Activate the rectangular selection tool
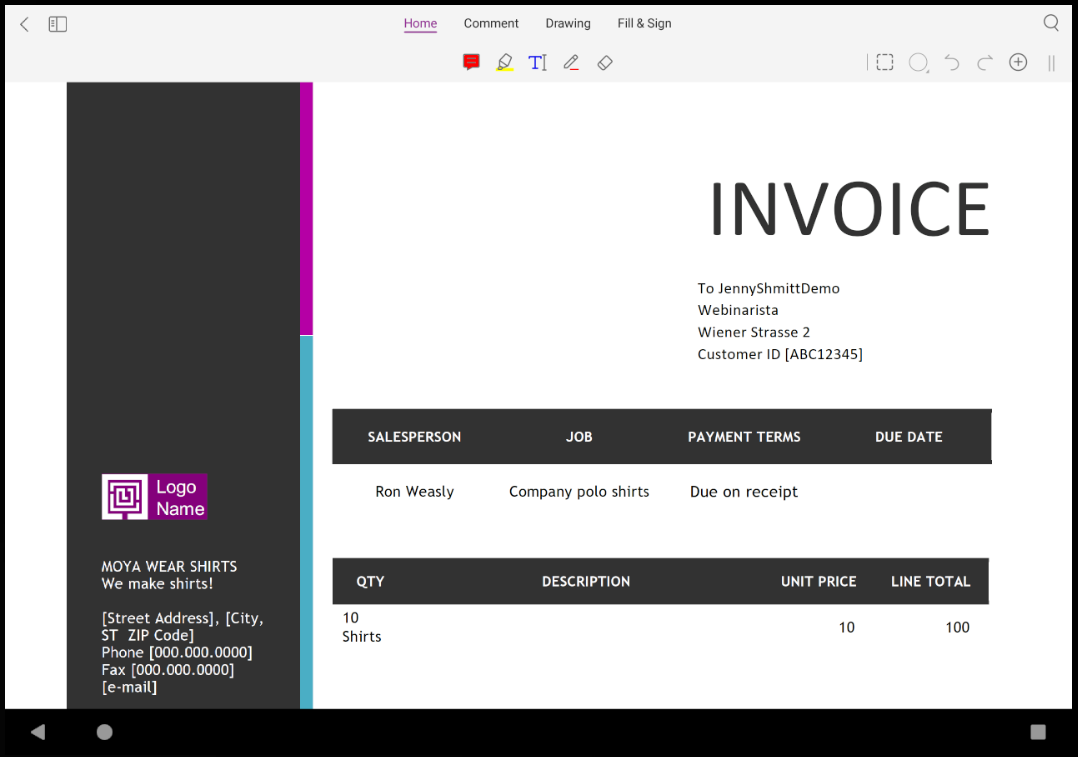The width and height of the screenshot is (1078, 757). tap(885, 63)
